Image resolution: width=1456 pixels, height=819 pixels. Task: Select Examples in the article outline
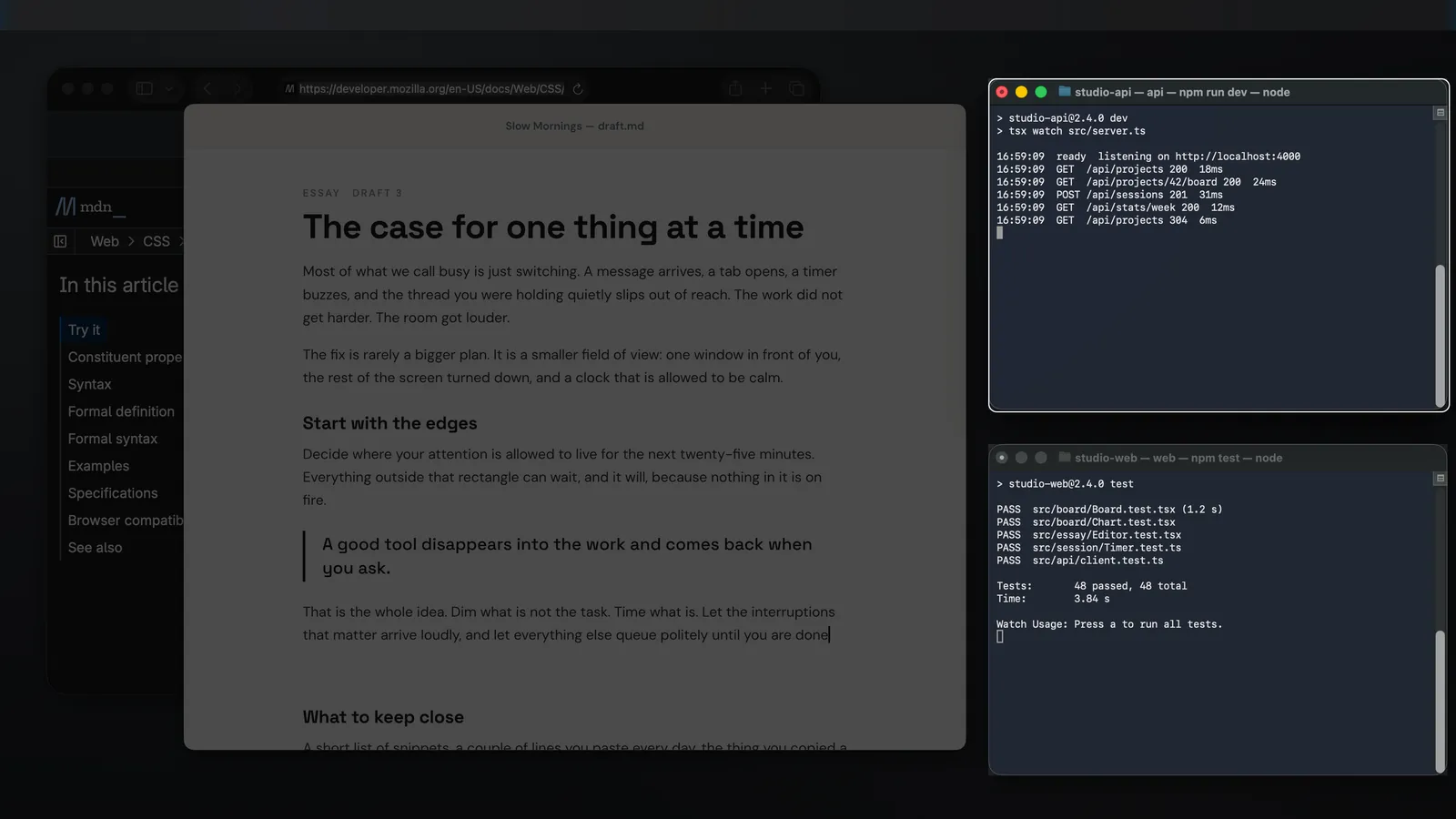point(99,467)
